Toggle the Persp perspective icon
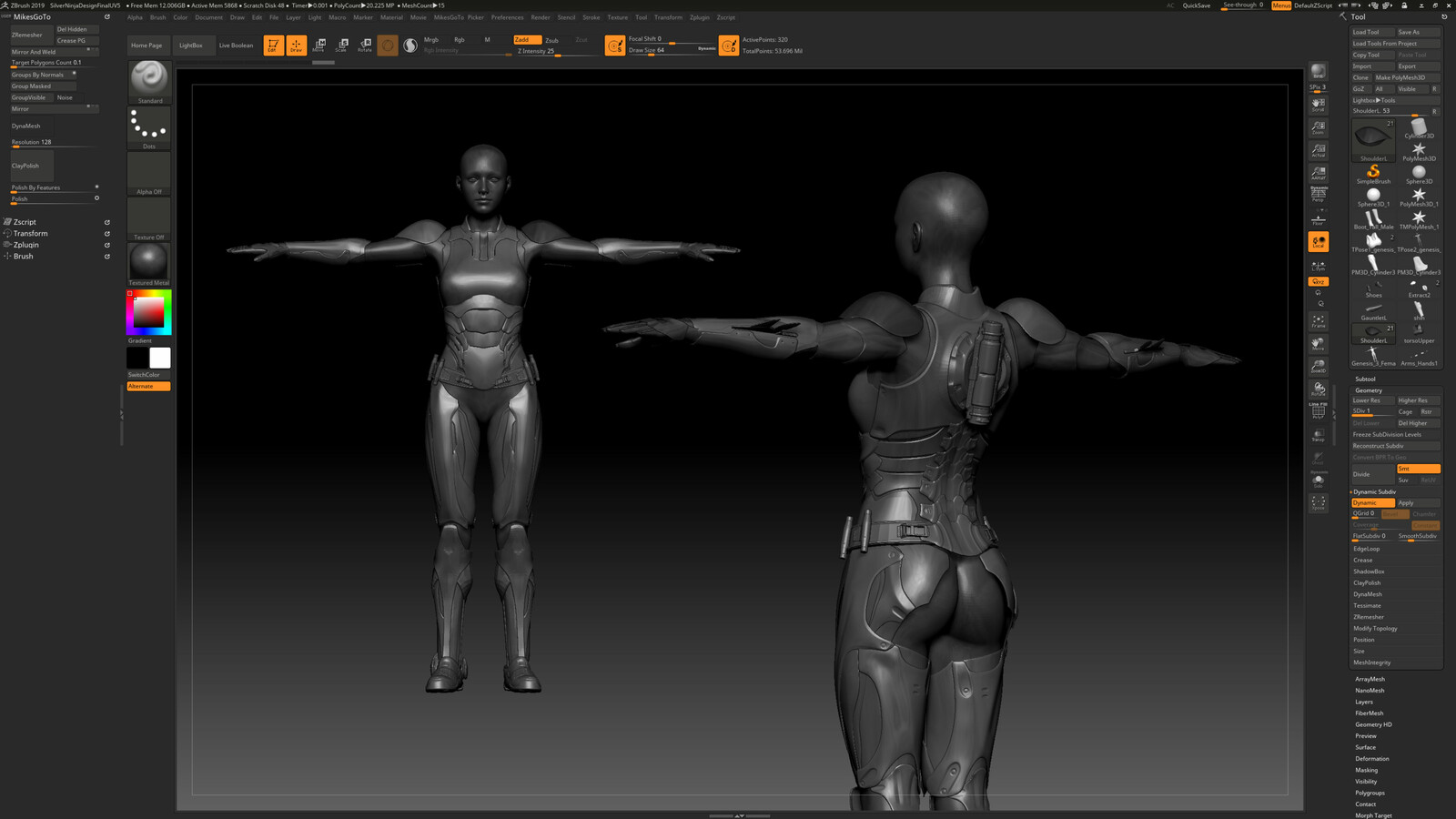The width and height of the screenshot is (1456, 819). pos(1319,195)
